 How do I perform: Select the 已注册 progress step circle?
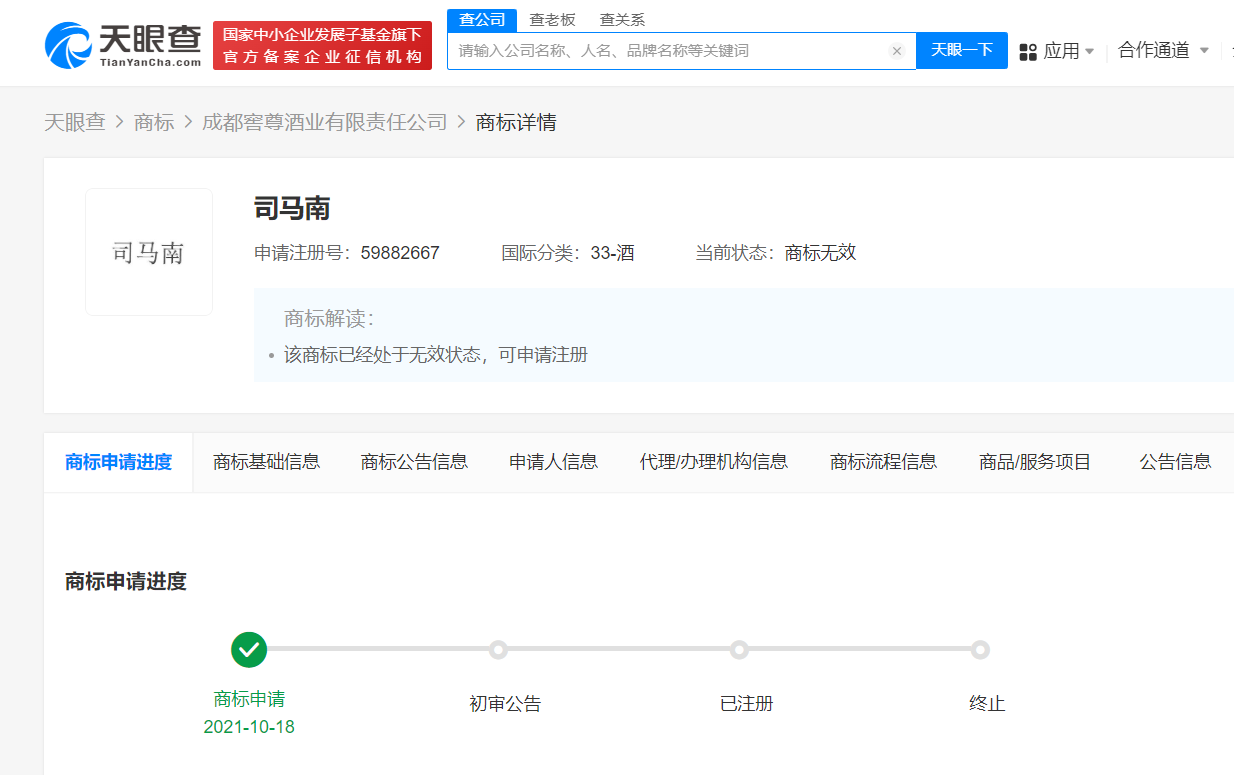click(x=739, y=650)
